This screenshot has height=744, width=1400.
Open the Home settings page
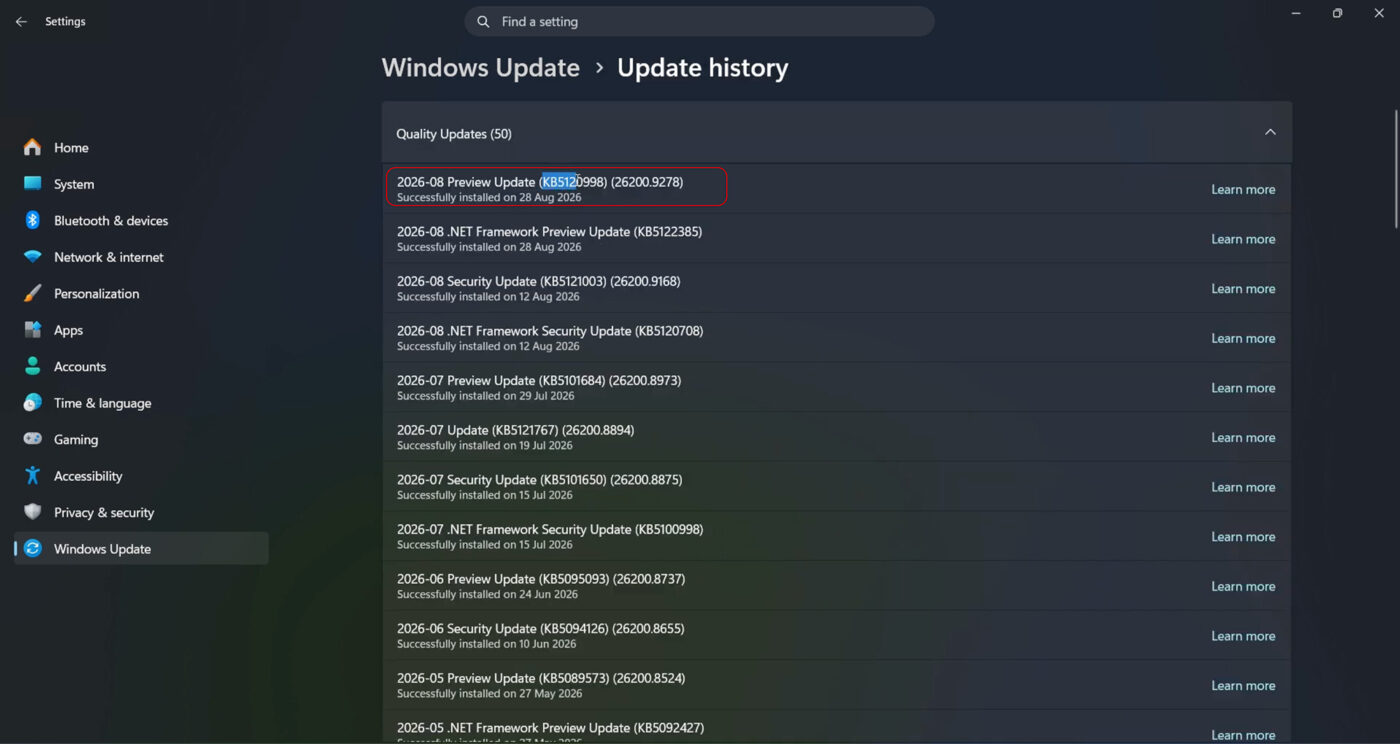click(x=141, y=147)
